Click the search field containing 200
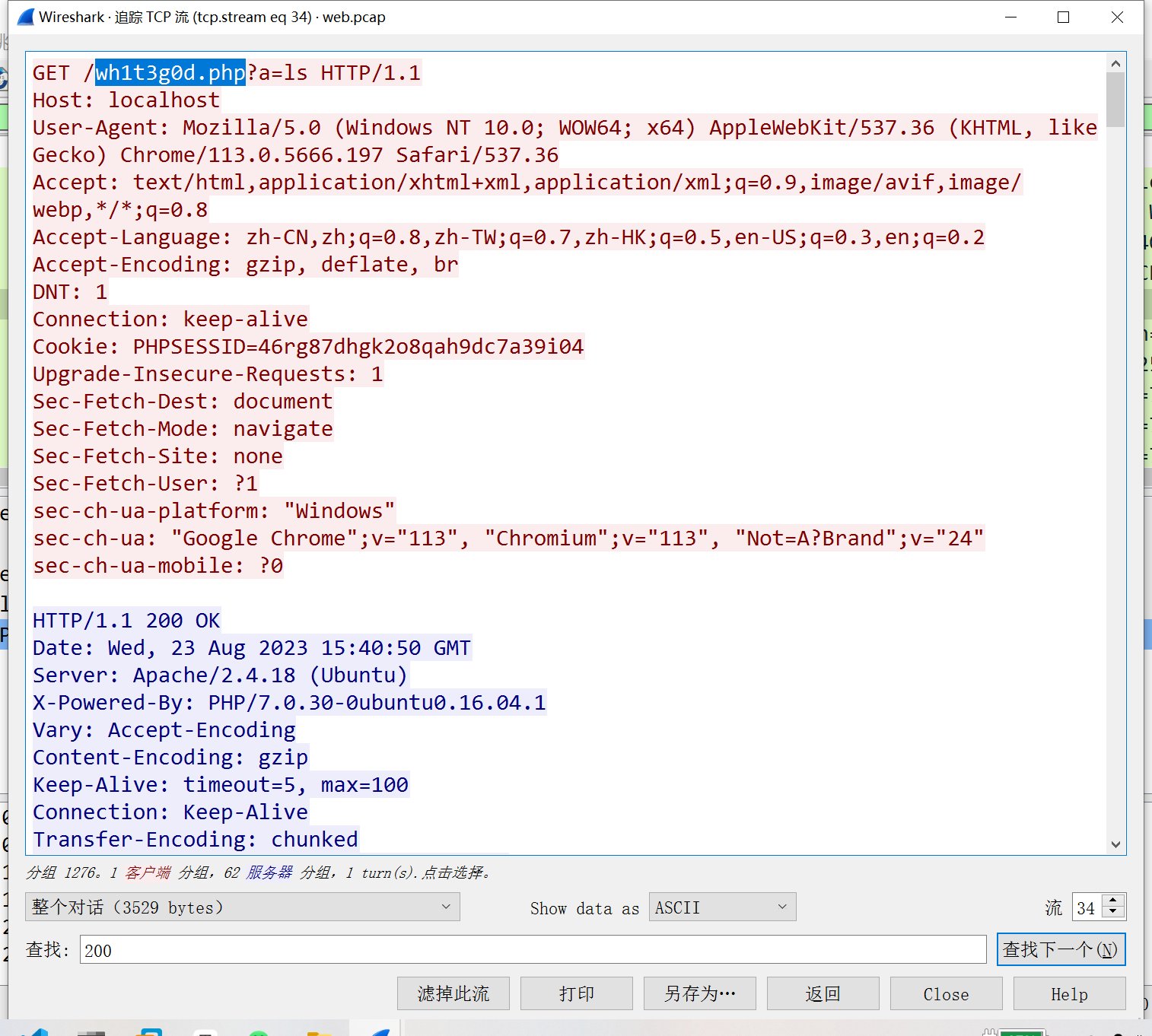Image resolution: width=1152 pixels, height=1036 pixels. [x=533, y=950]
